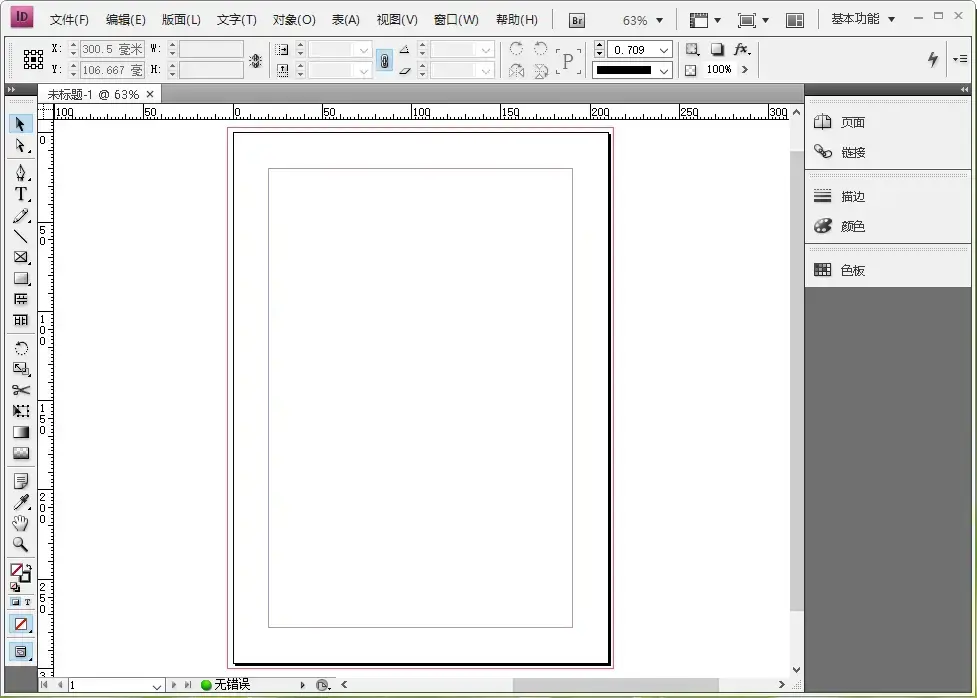Click rotate 90° counter-clockwise icon

click(541, 49)
